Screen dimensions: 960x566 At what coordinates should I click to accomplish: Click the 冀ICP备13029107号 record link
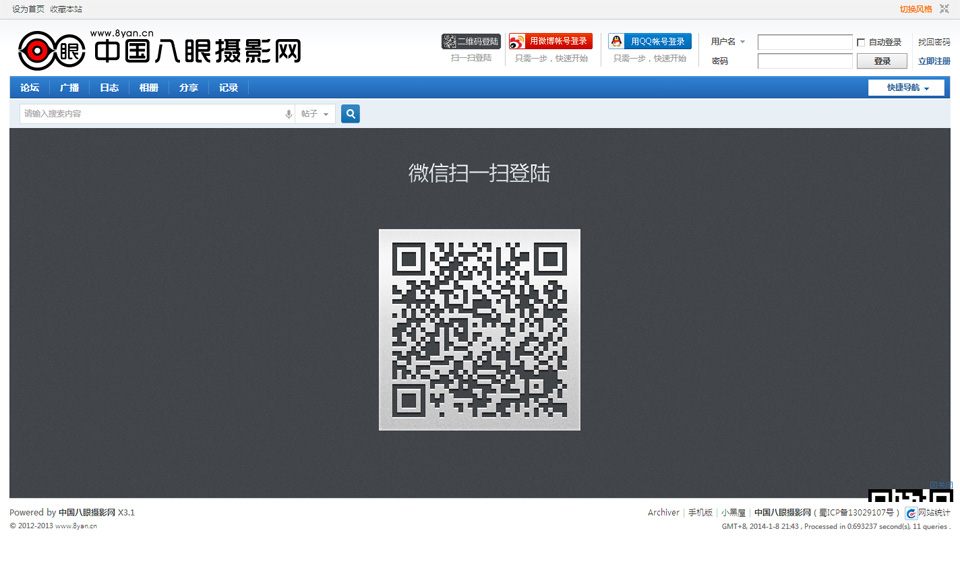point(856,513)
